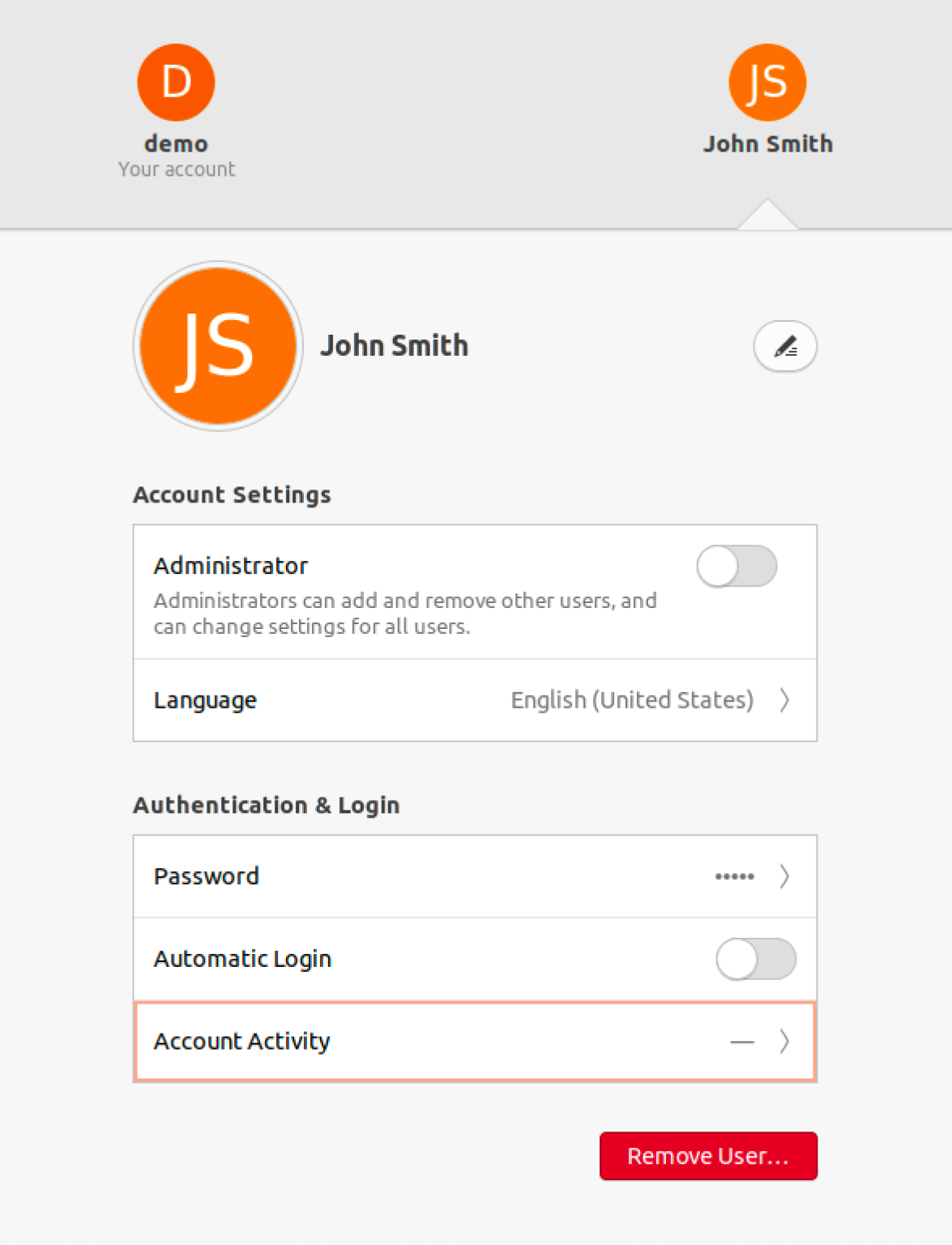This screenshot has height=1245, width=952.
Task: Change the large John Smith profile picture
Action: [218, 346]
